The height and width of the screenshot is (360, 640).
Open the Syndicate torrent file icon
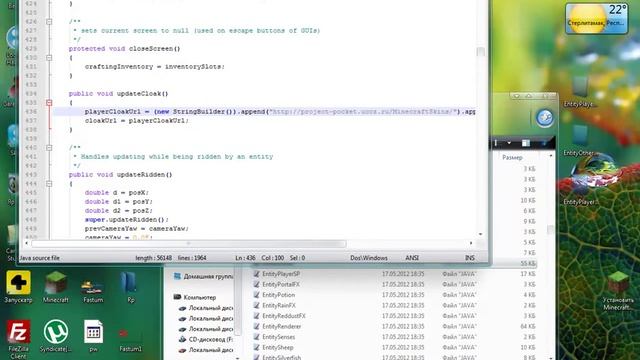click(x=56, y=336)
